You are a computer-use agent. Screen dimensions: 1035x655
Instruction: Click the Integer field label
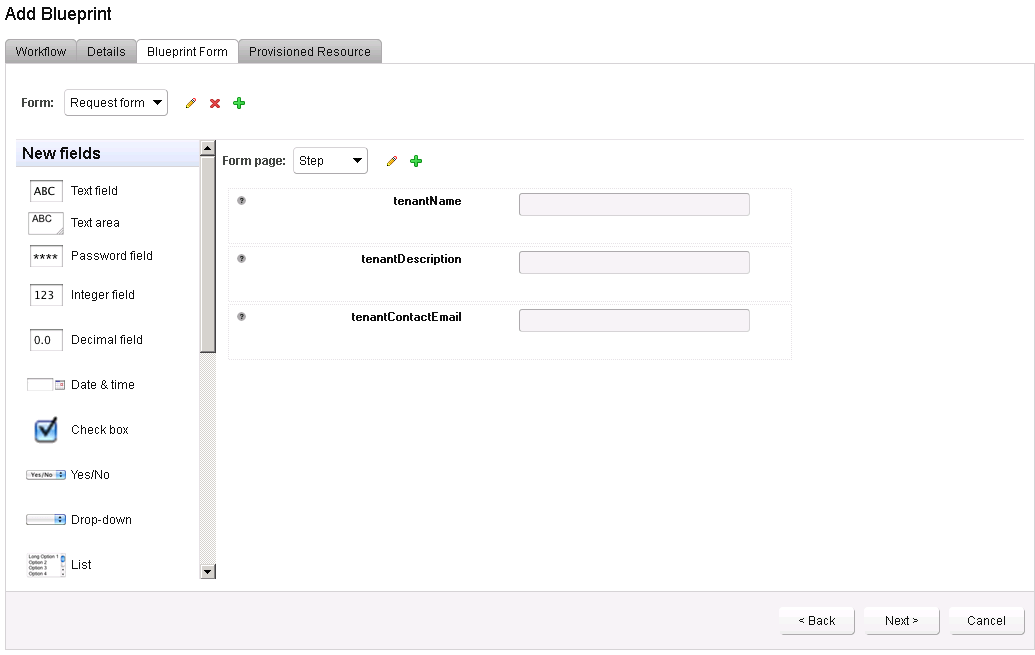[102, 295]
